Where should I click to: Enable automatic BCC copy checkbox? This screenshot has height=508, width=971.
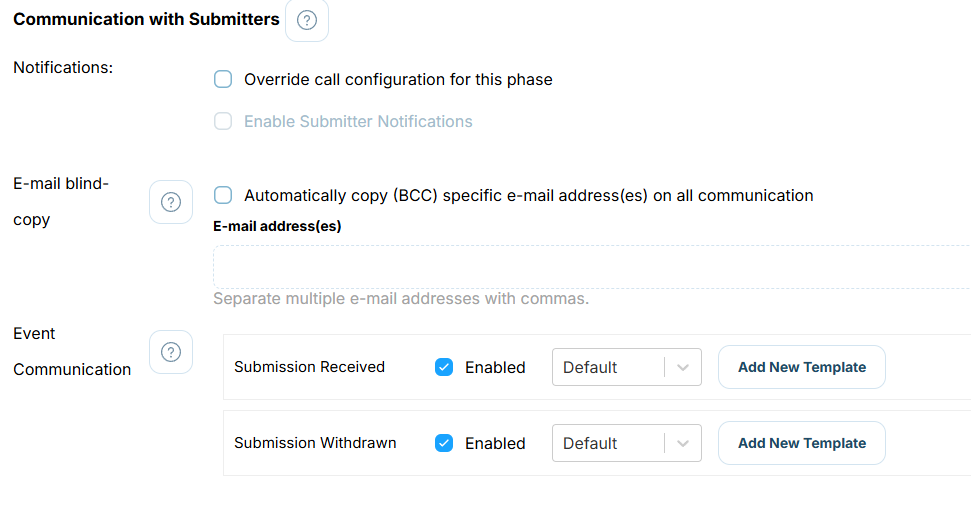tap(223, 195)
